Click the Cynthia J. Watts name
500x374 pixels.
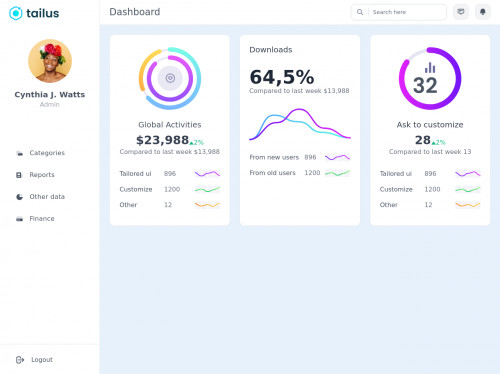(50, 95)
